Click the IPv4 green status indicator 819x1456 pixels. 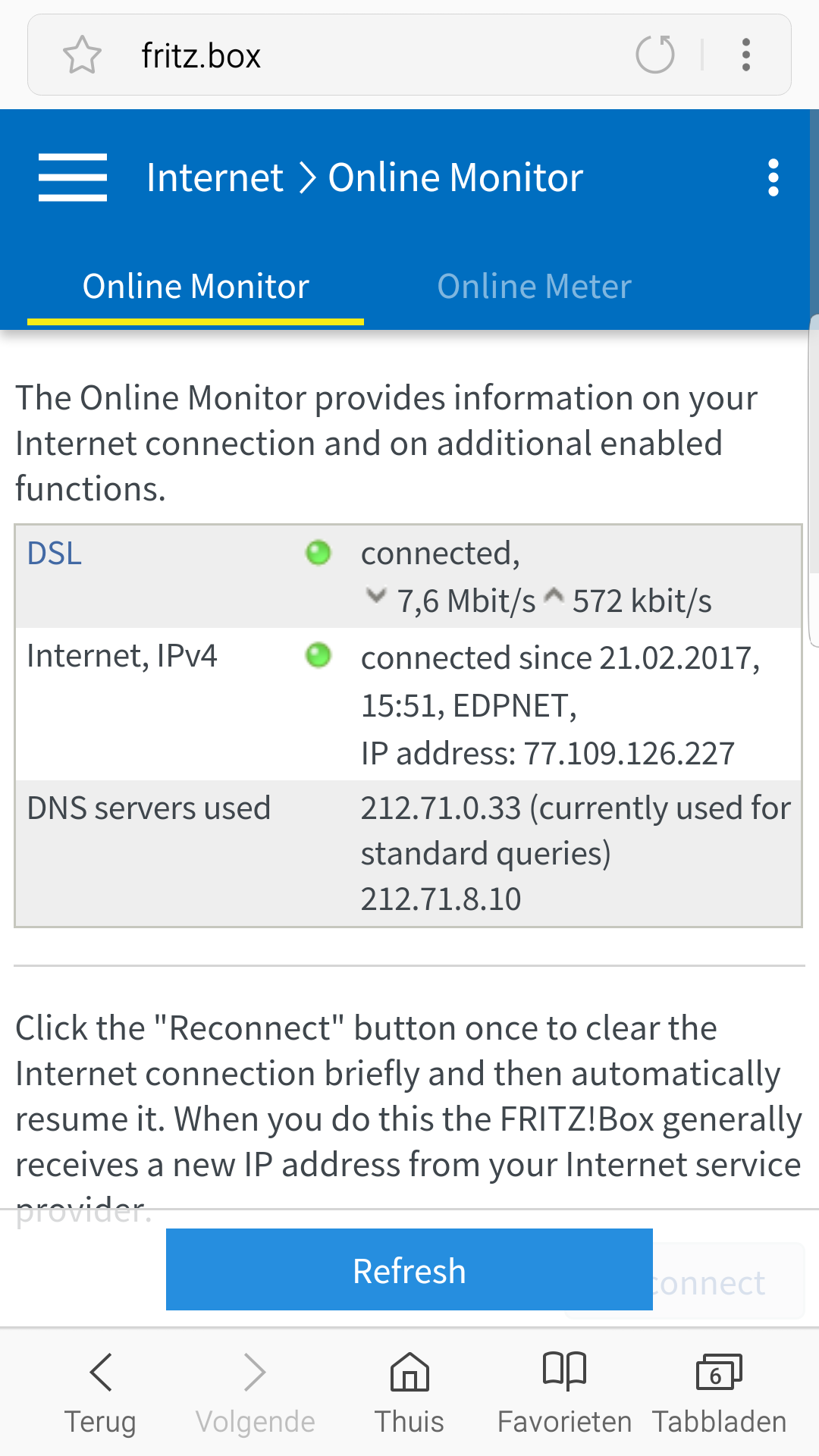point(318,655)
